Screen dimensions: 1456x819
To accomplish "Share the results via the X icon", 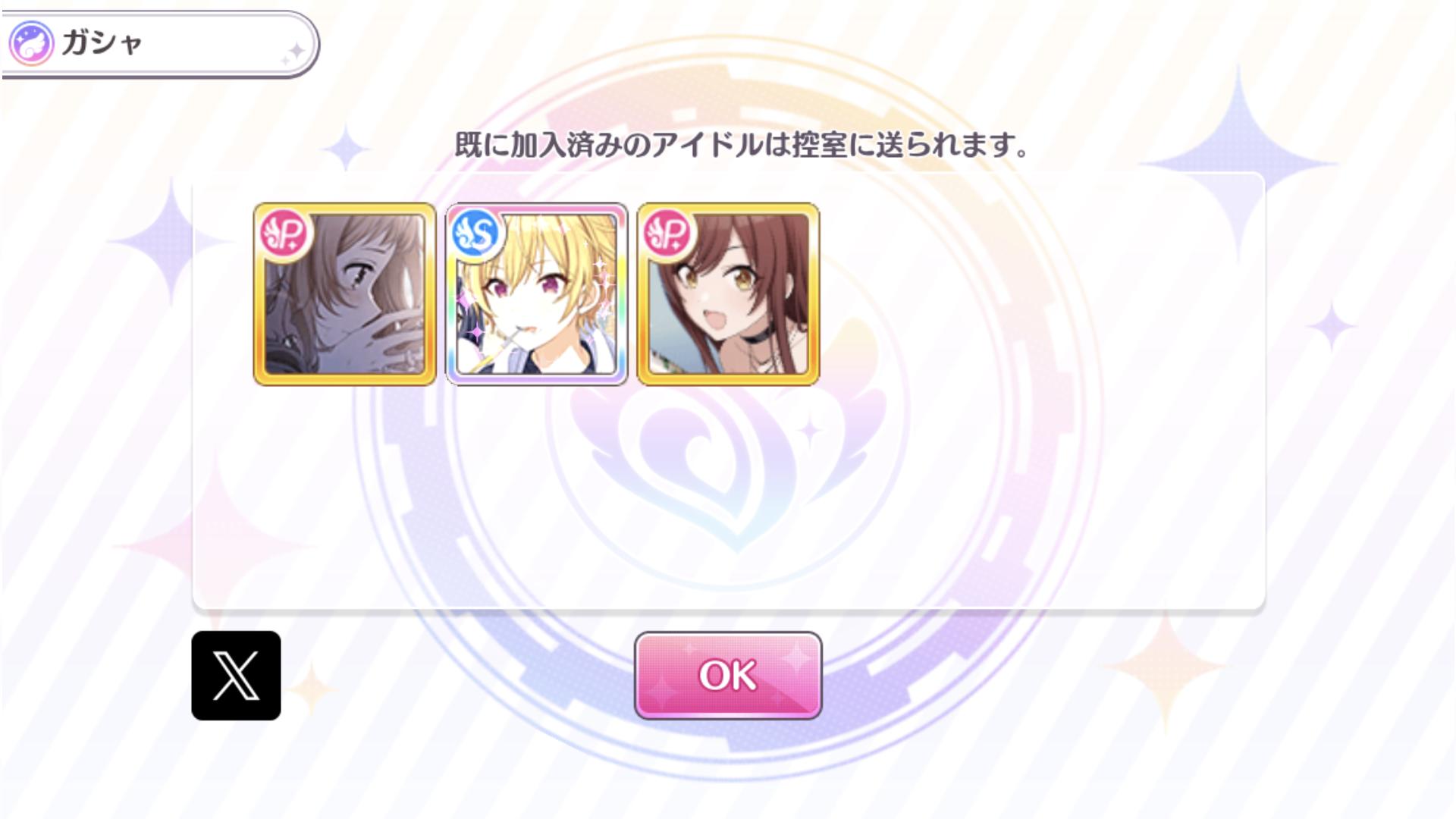I will click(236, 675).
